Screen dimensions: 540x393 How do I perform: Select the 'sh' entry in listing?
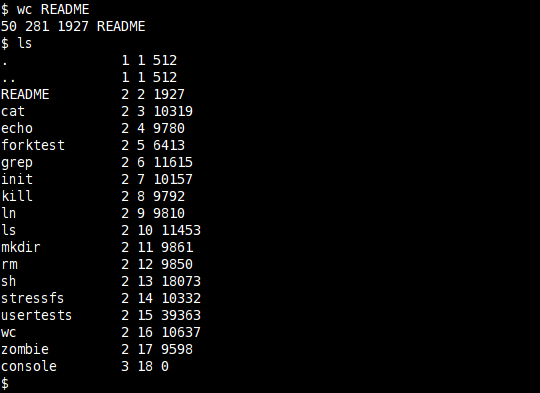(x=9, y=281)
